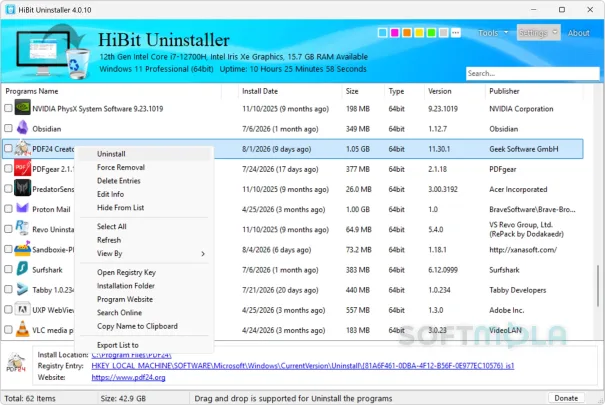Click the Obsidian purple gem icon
Screen dimensions: 605x405
click(22, 128)
